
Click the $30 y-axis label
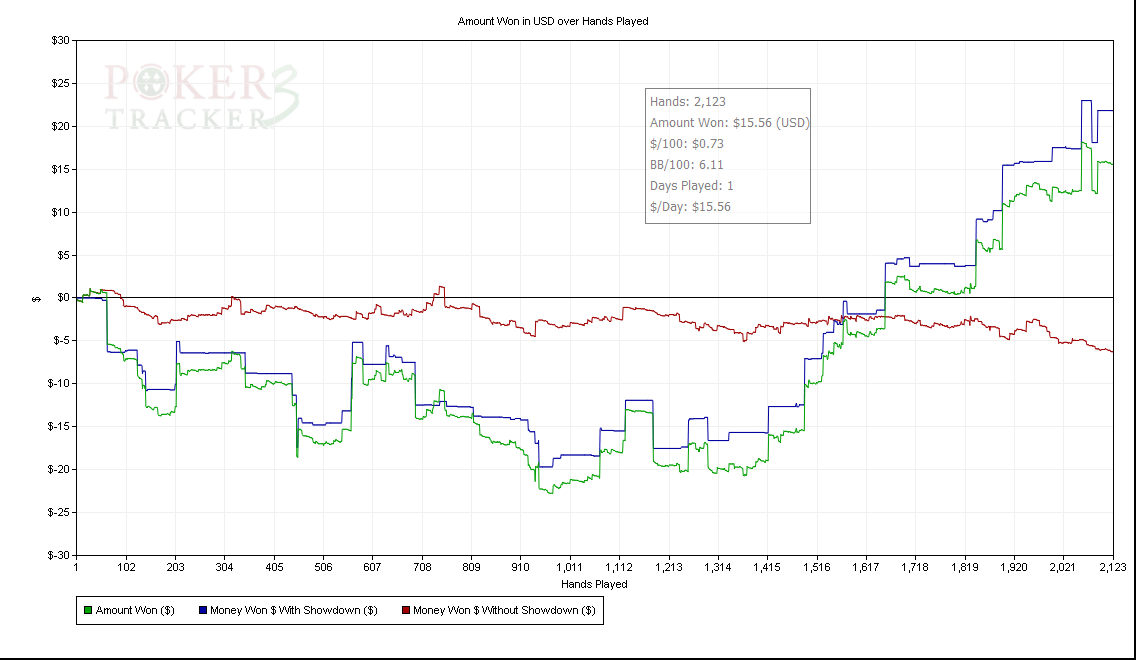coord(60,41)
